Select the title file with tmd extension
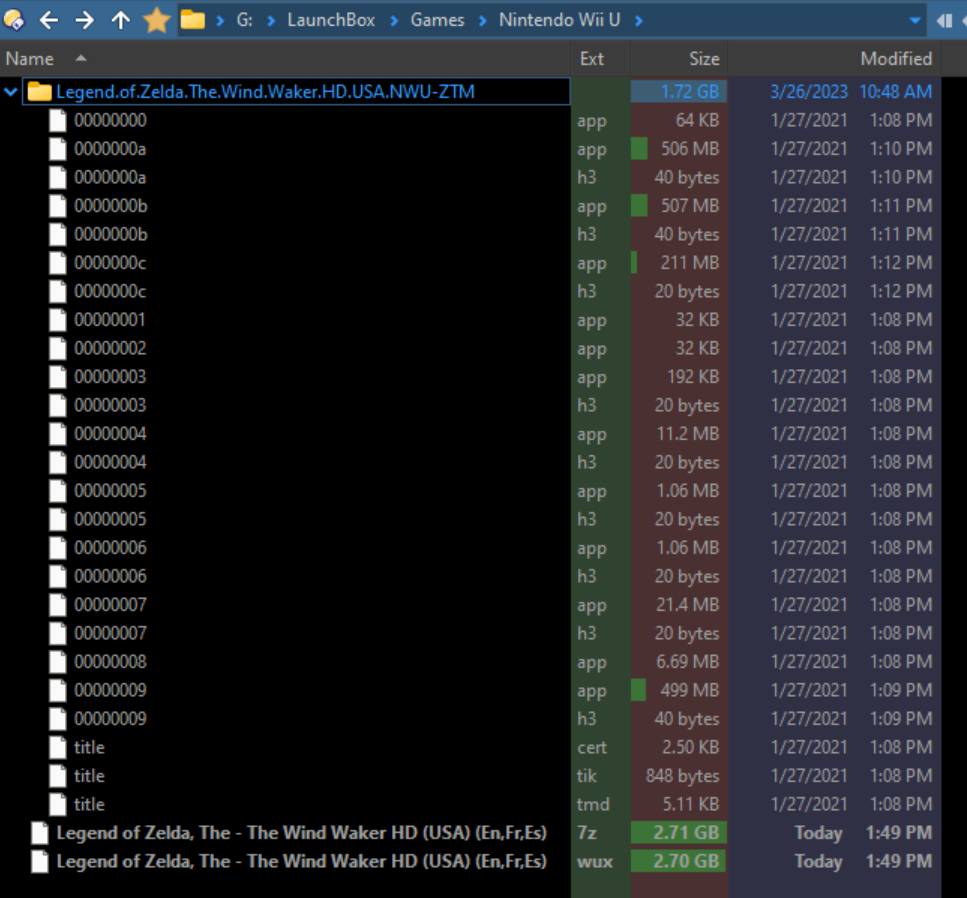This screenshot has width=967, height=898. [x=89, y=804]
